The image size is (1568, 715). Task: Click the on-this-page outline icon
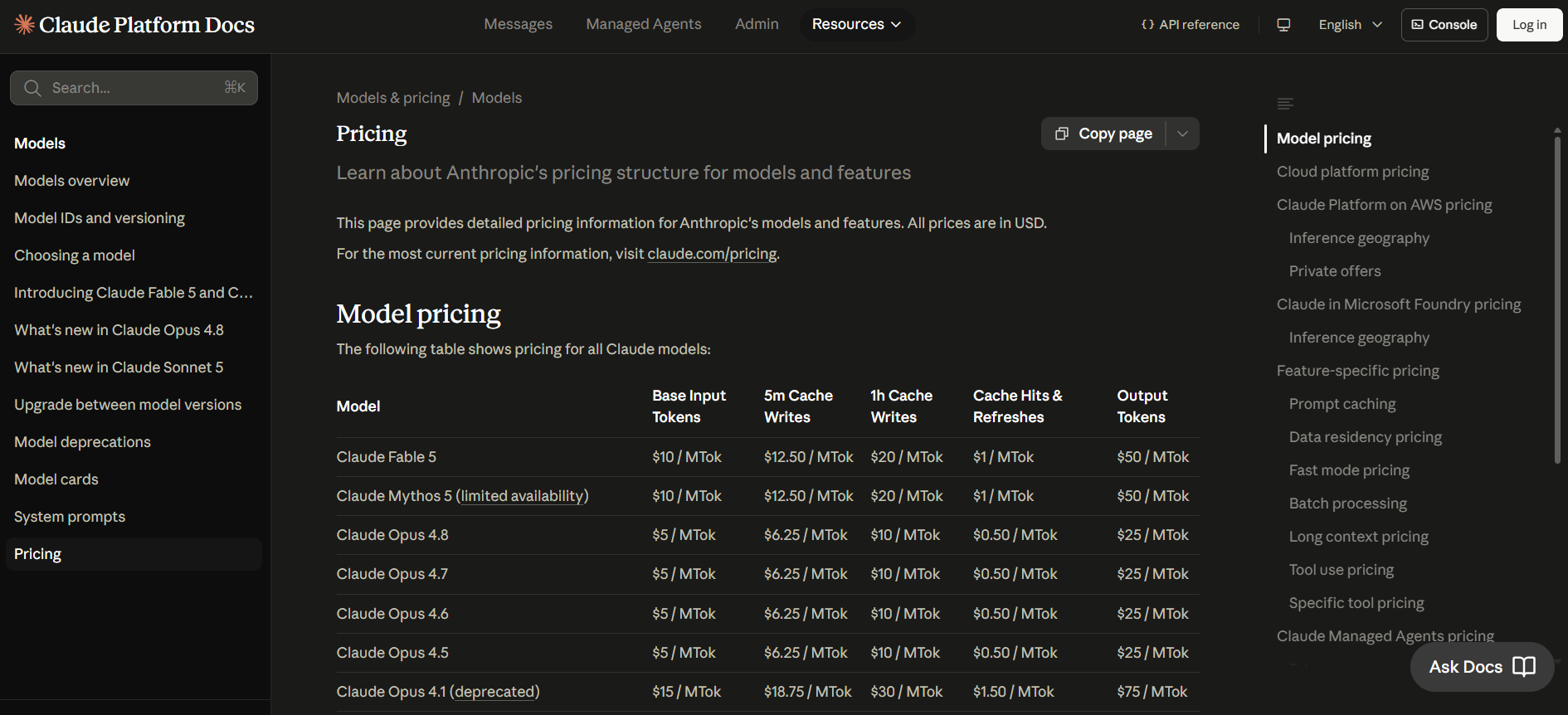1285,104
